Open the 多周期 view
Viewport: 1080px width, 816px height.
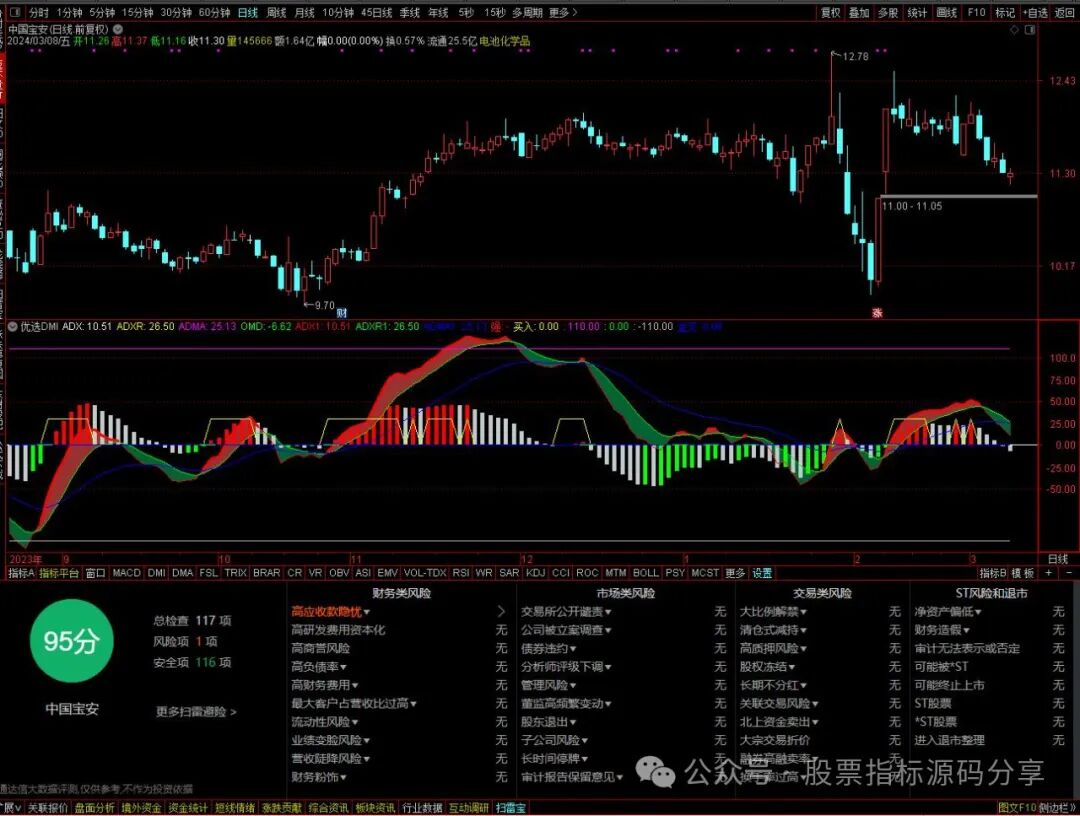(x=527, y=12)
